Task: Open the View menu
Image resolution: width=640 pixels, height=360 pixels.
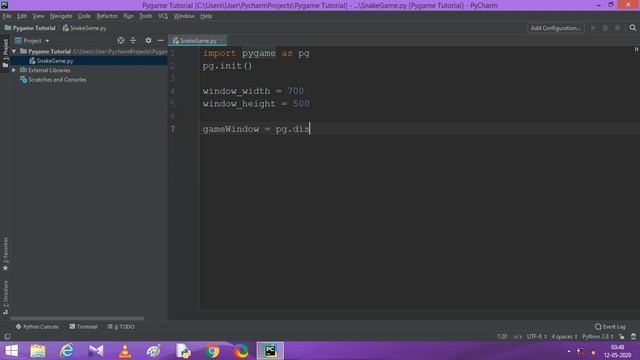Action: [x=38, y=16]
